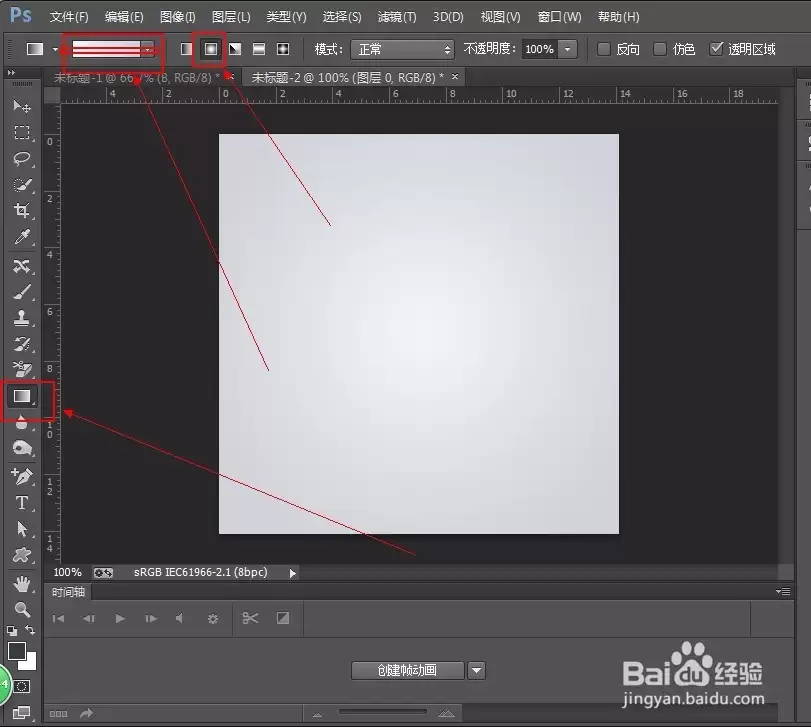Step to next frame in timeline
Screen dimensions: 811x727
(x=151, y=618)
